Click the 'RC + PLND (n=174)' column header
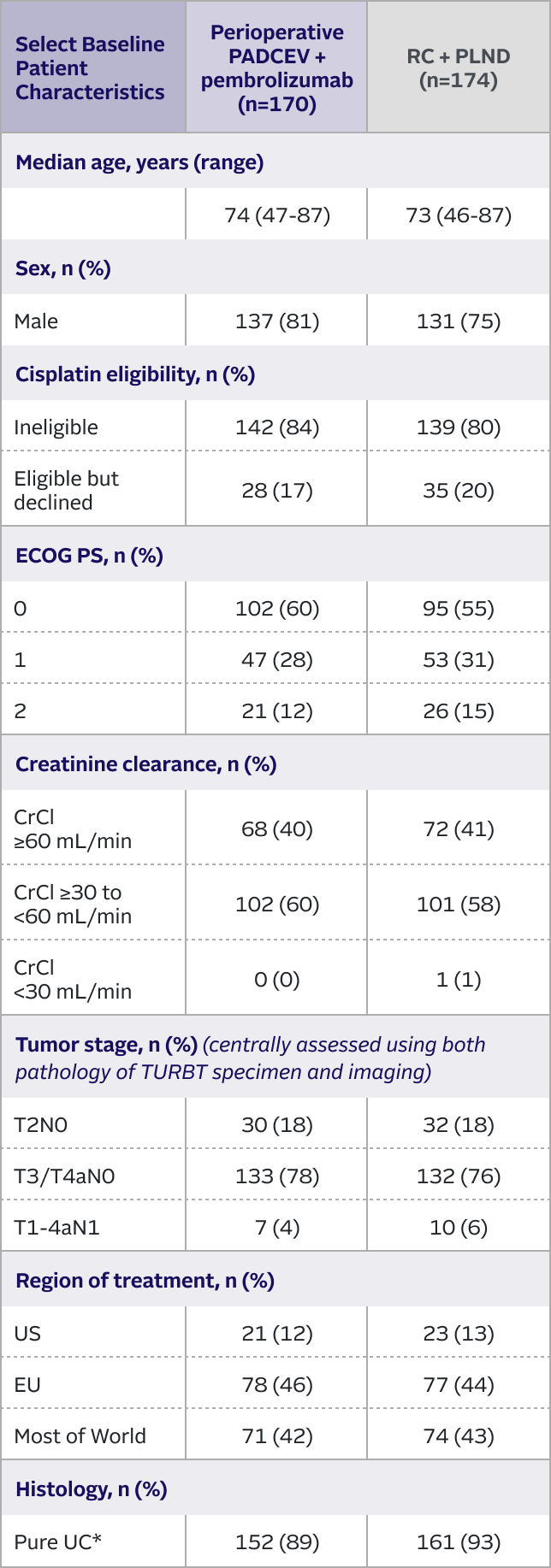Screen dimensions: 551x1568 [x=459, y=68]
